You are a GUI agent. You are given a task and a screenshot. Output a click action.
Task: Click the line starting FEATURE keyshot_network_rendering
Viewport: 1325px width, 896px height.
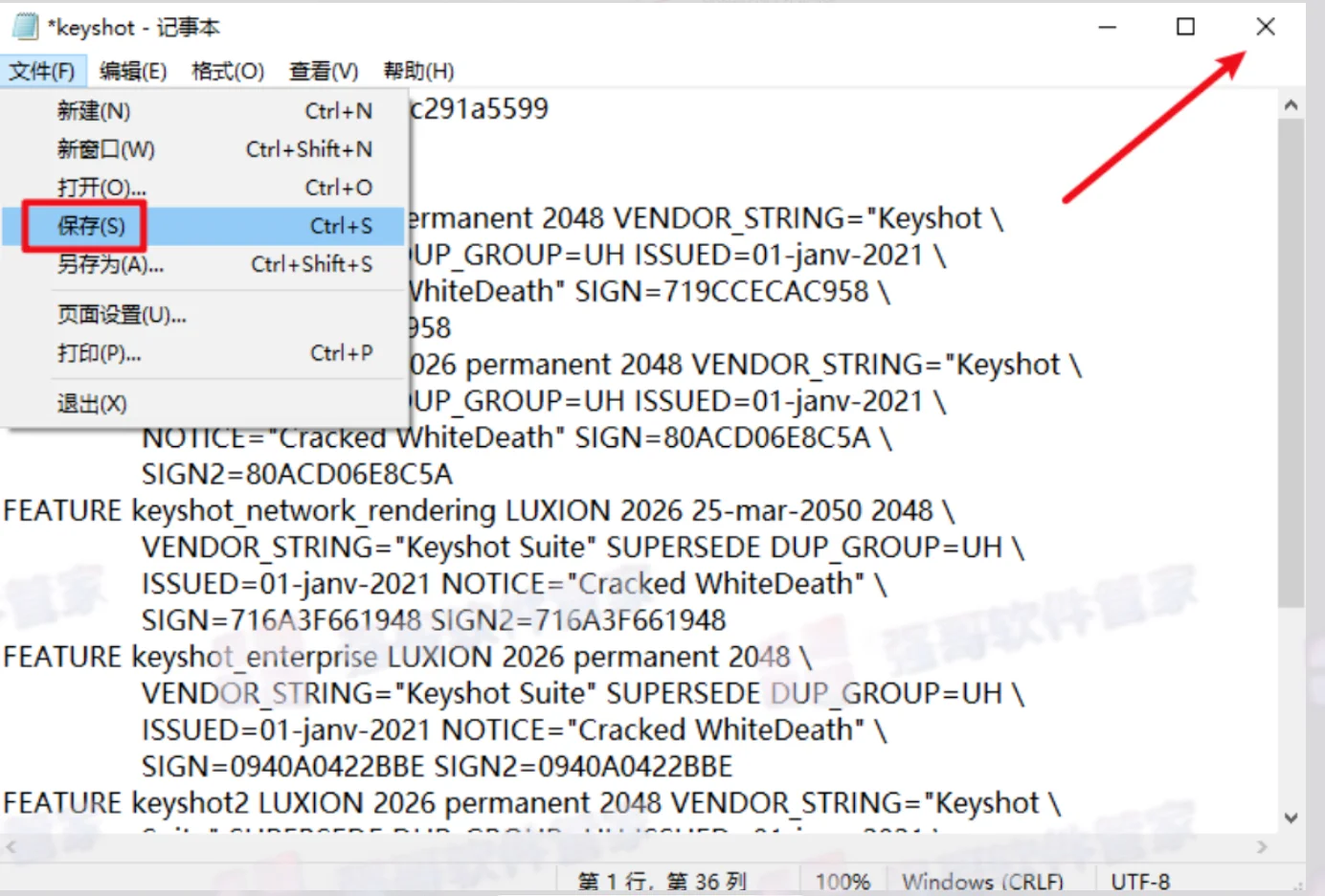click(479, 511)
